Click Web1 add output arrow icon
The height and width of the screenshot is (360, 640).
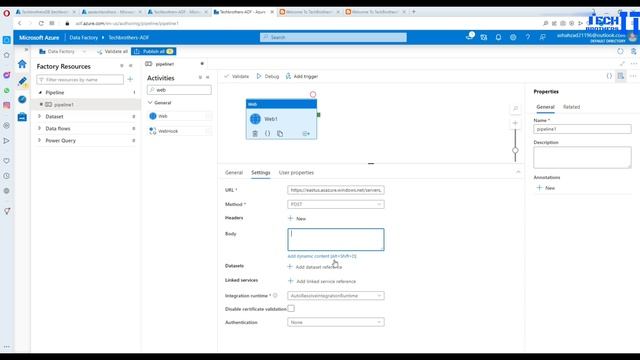pyautogui.click(x=306, y=133)
